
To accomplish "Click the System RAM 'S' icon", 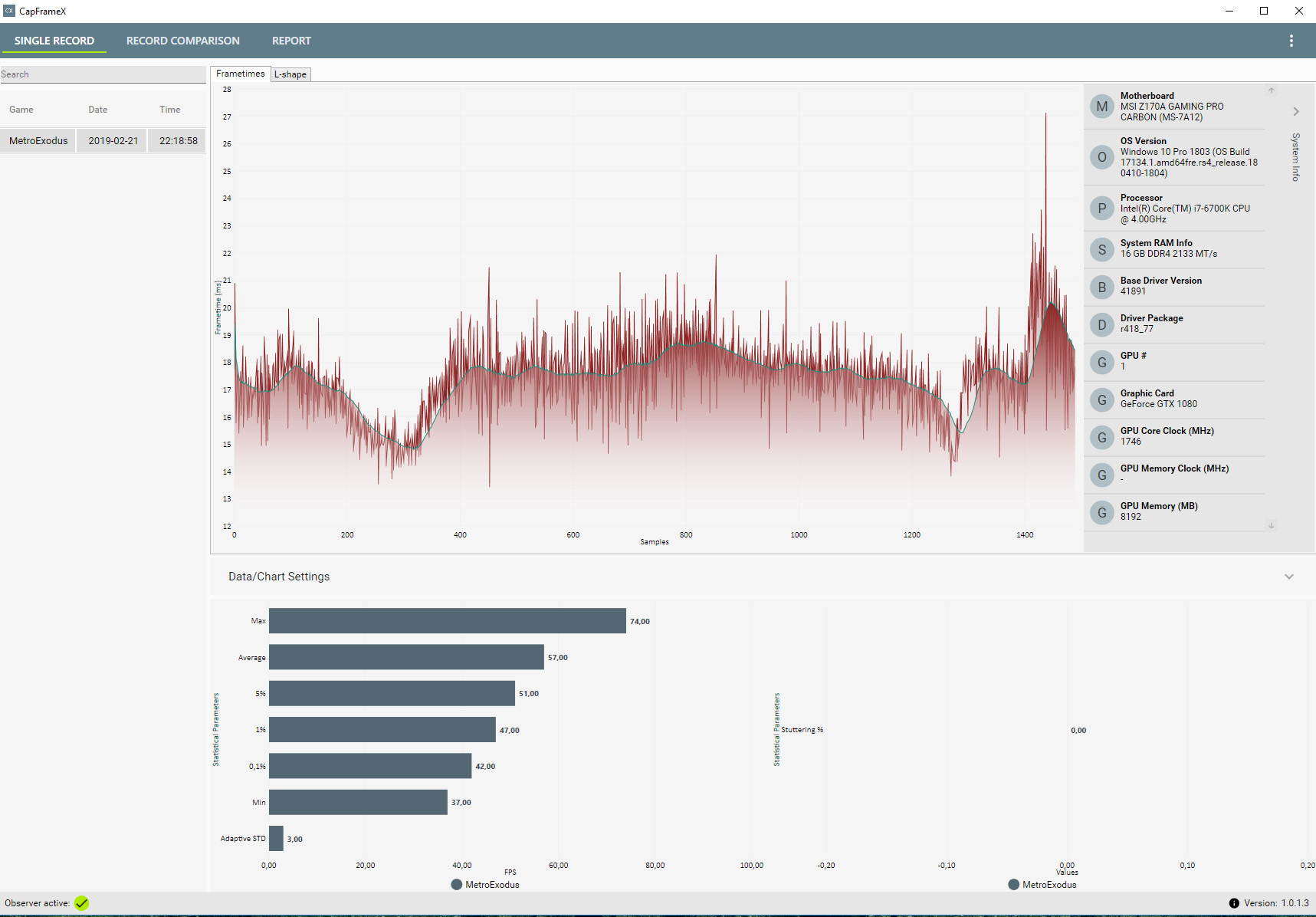I will point(1102,249).
